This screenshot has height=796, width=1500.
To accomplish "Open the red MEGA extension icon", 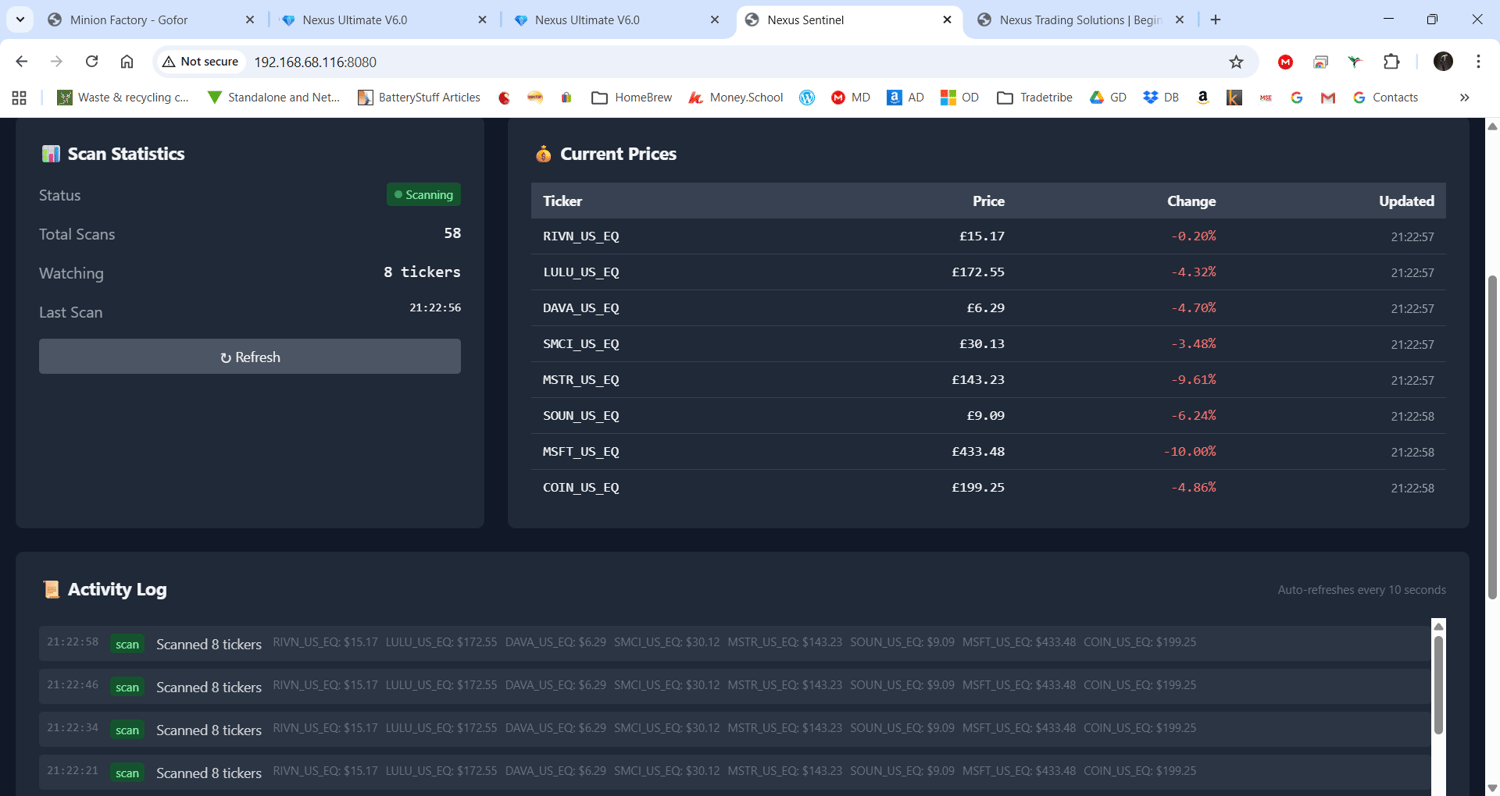I will point(1285,61).
